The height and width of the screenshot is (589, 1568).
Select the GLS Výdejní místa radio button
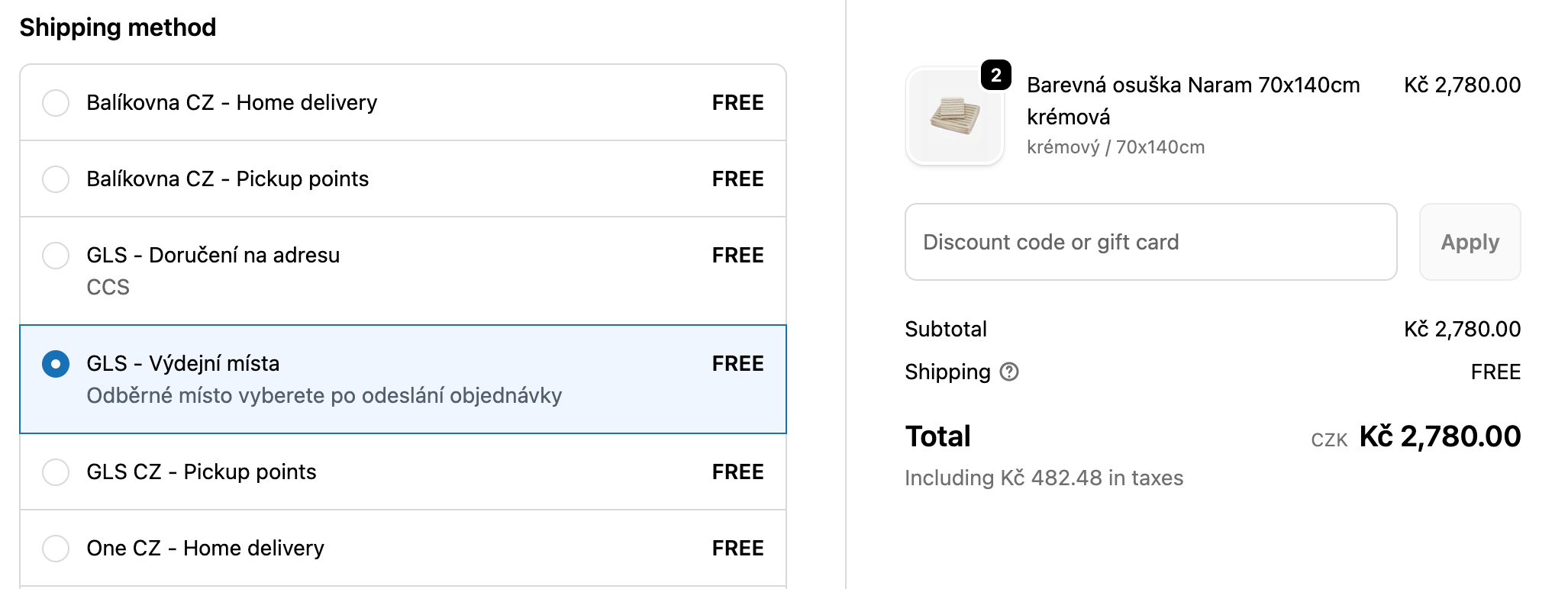pos(56,364)
